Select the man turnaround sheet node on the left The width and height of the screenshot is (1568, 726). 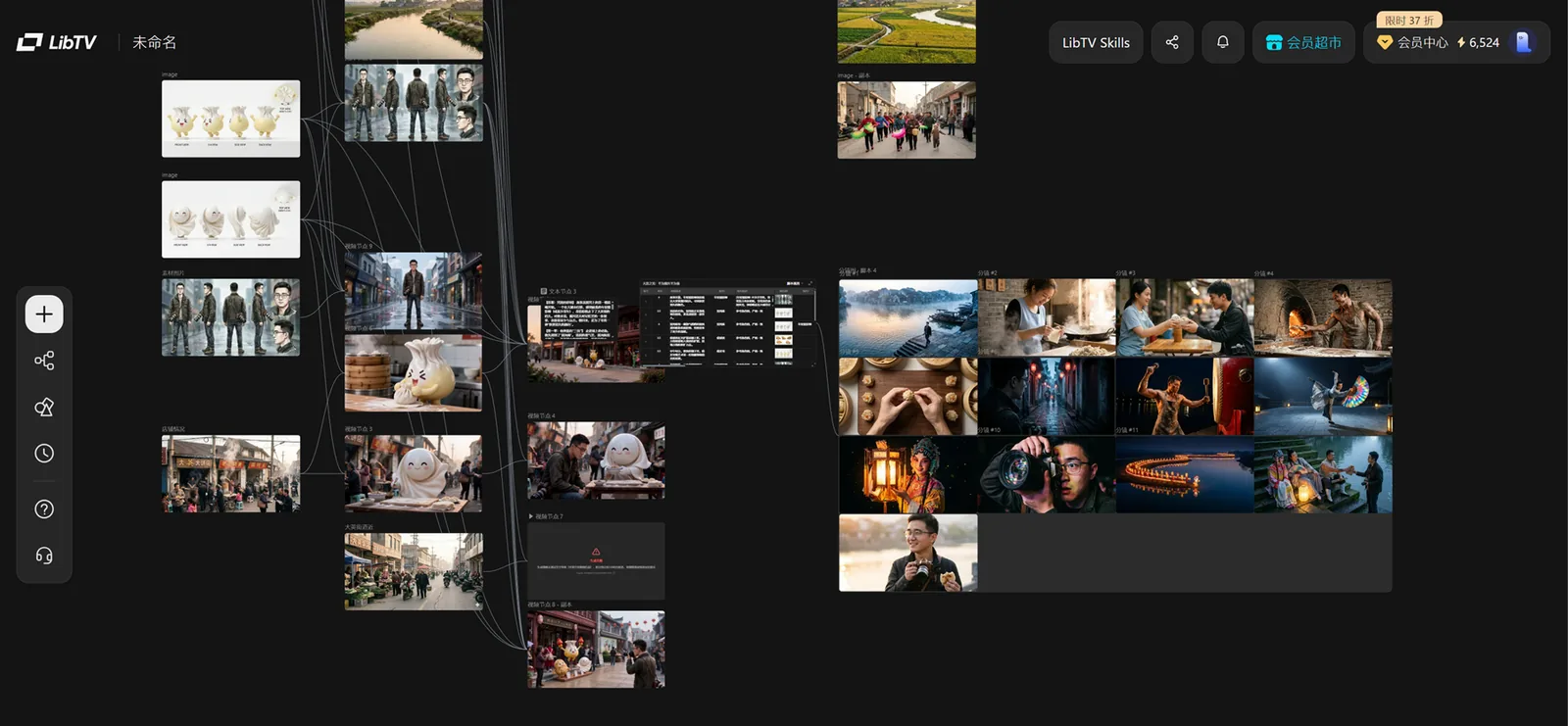231,317
